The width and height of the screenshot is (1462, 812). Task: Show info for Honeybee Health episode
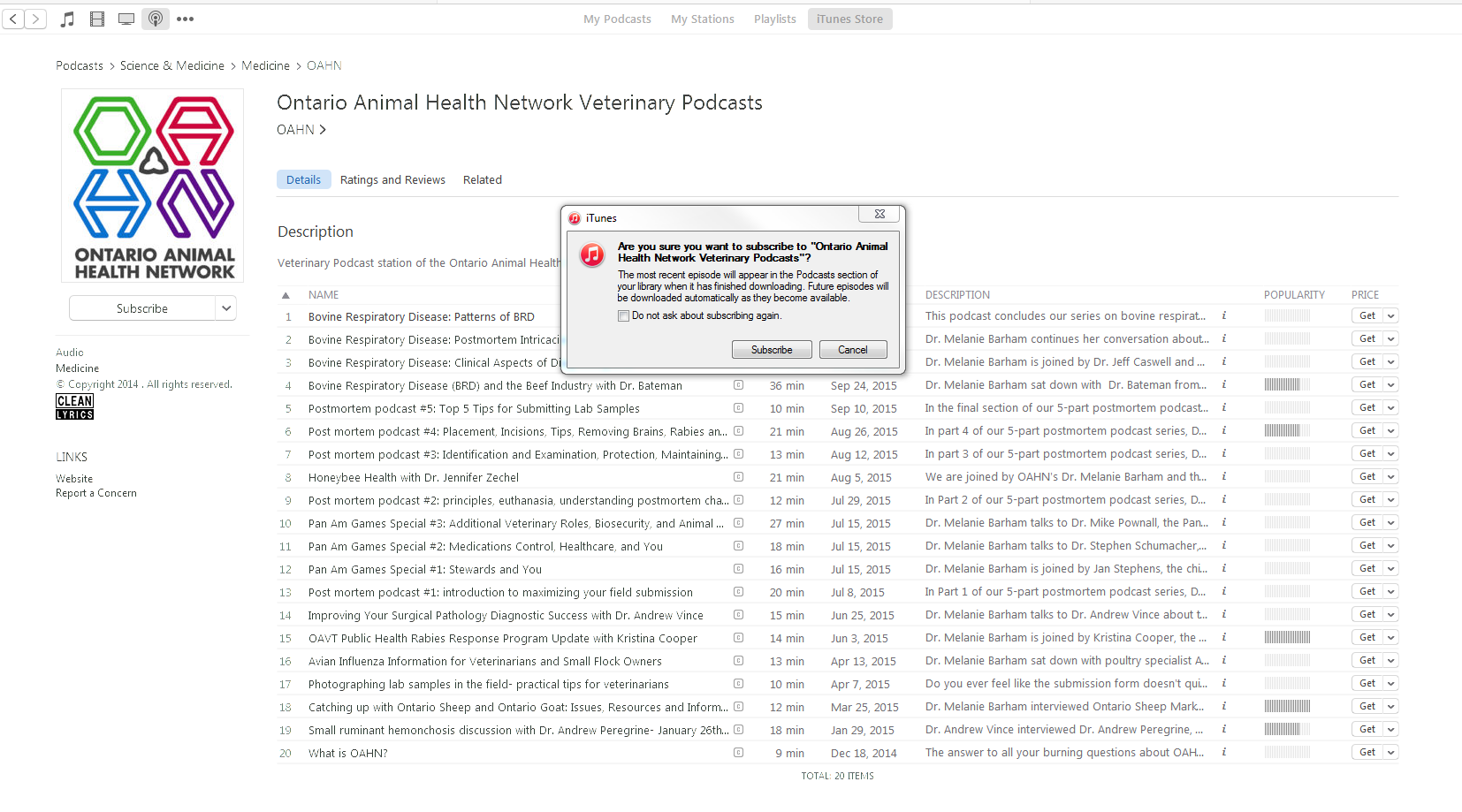pos(1223,476)
